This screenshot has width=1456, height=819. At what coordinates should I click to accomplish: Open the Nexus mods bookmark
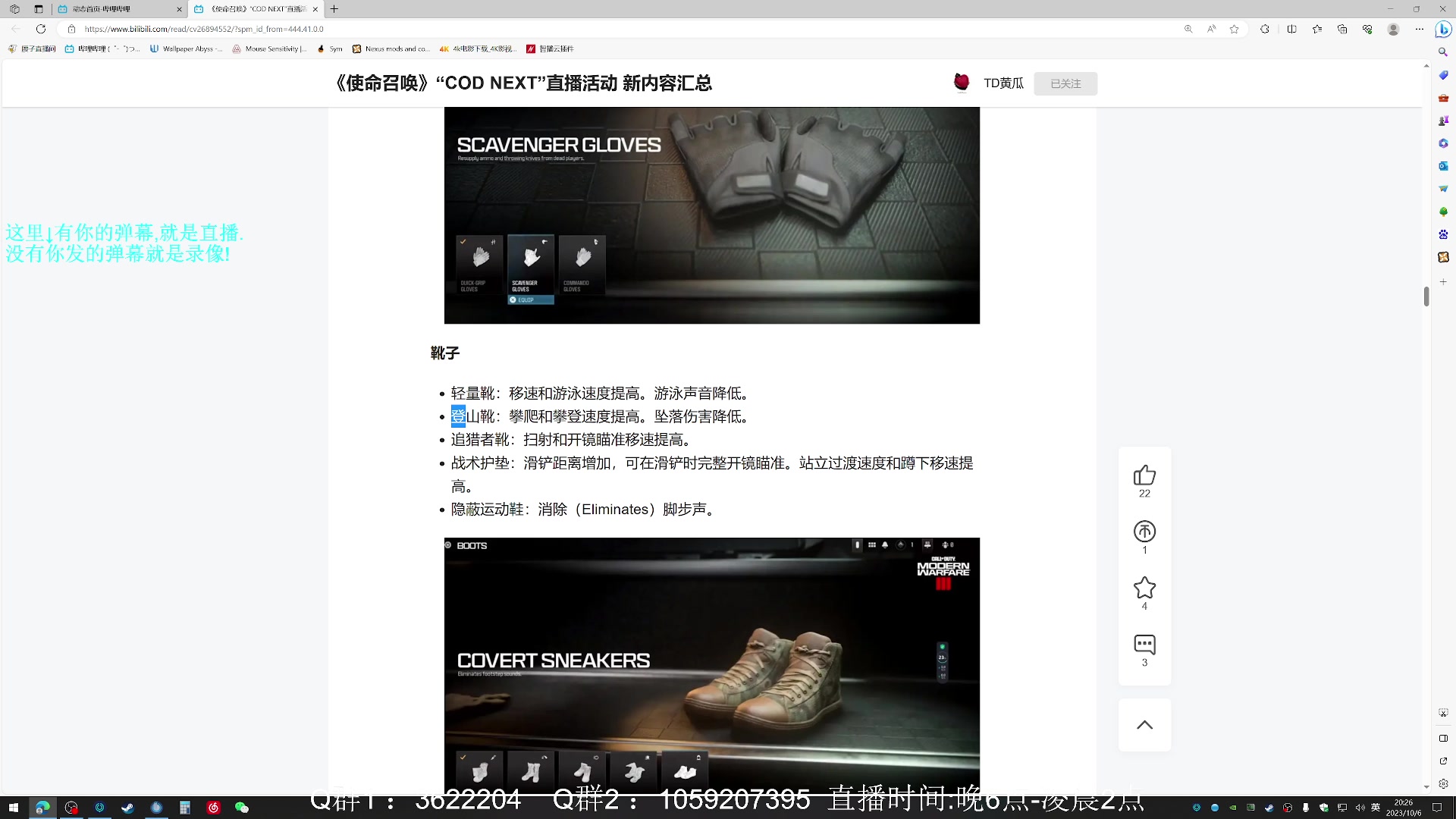[x=391, y=49]
